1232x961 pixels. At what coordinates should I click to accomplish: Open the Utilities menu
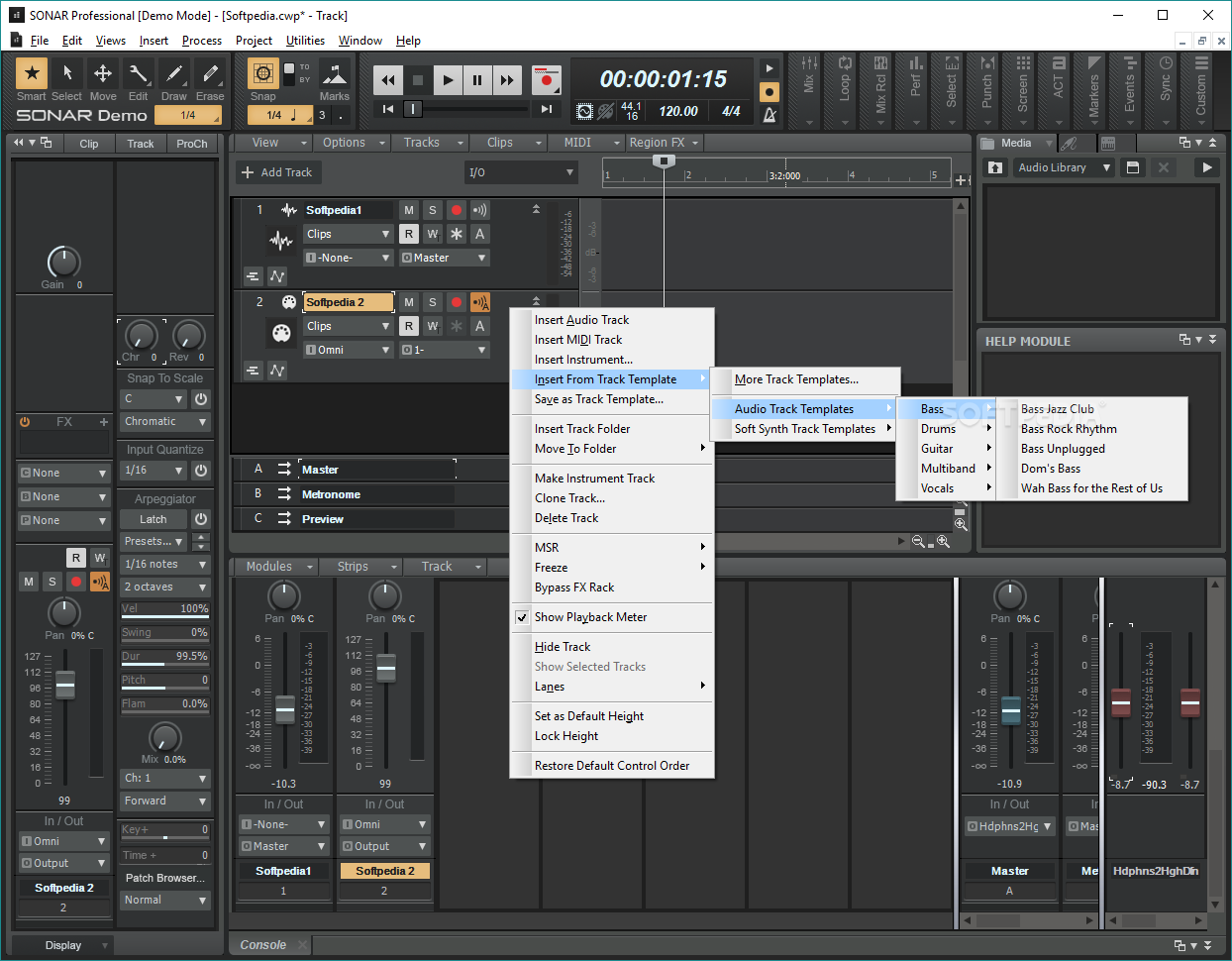click(305, 41)
